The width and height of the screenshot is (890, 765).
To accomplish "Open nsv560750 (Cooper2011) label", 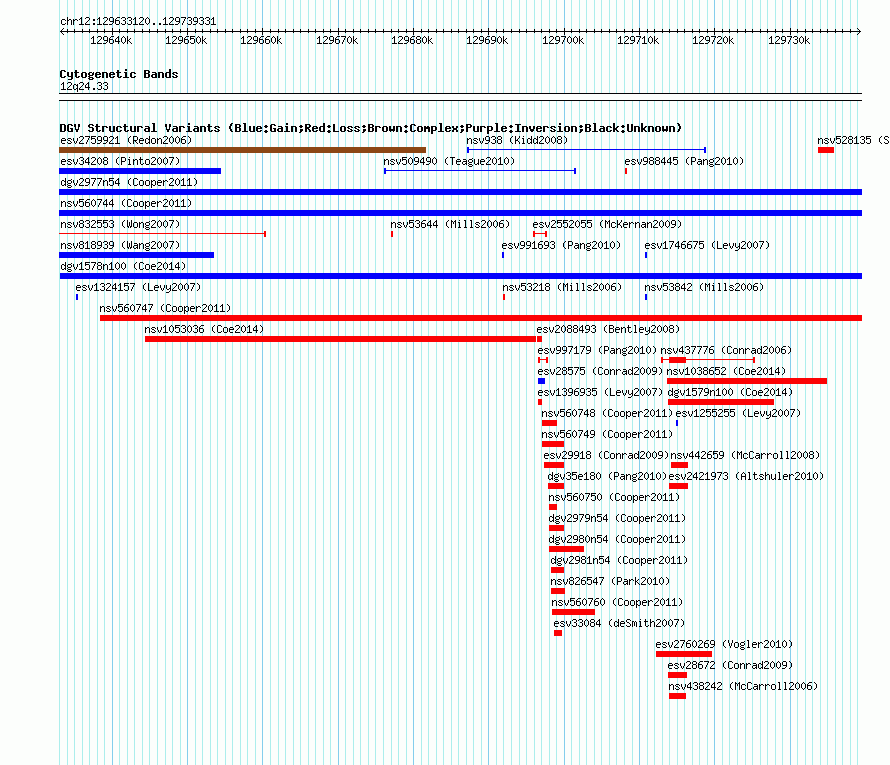I will (x=614, y=497).
